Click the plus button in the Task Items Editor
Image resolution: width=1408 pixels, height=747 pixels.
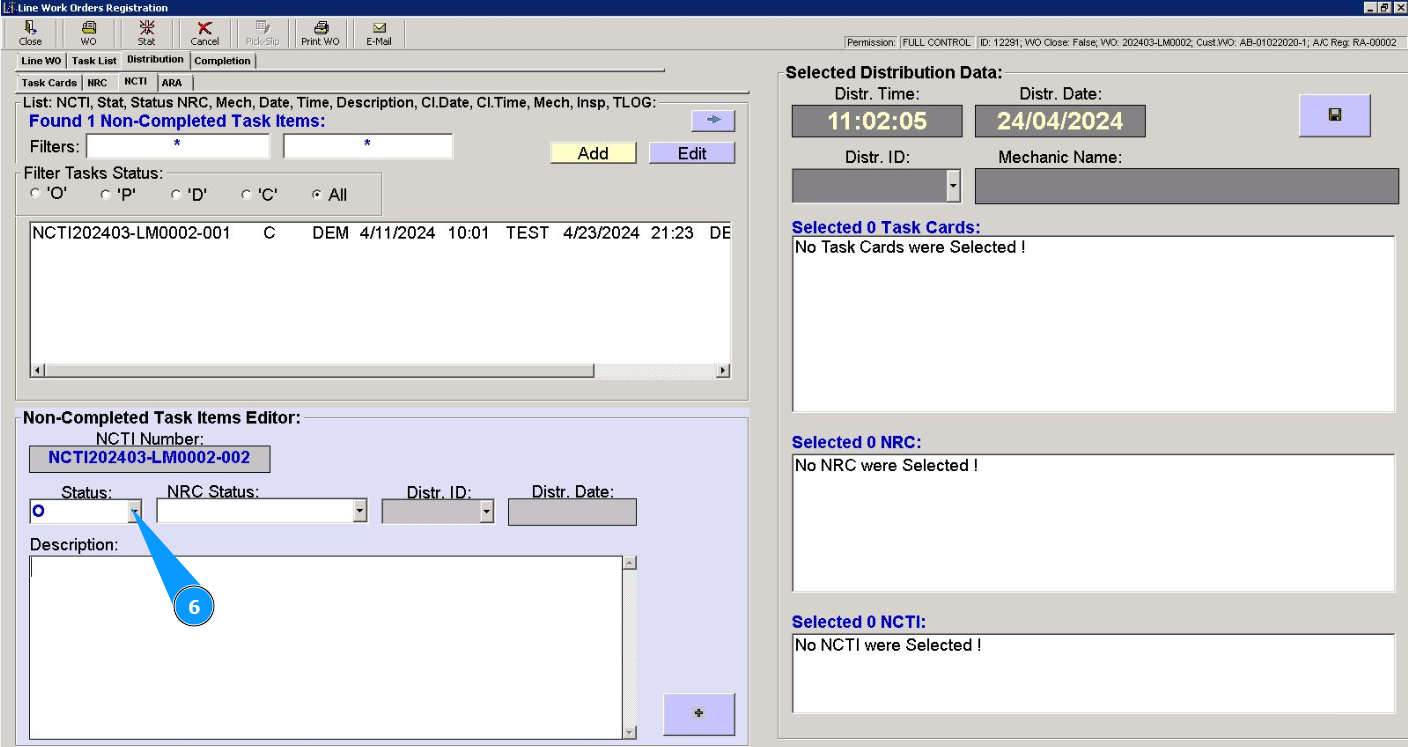point(698,714)
